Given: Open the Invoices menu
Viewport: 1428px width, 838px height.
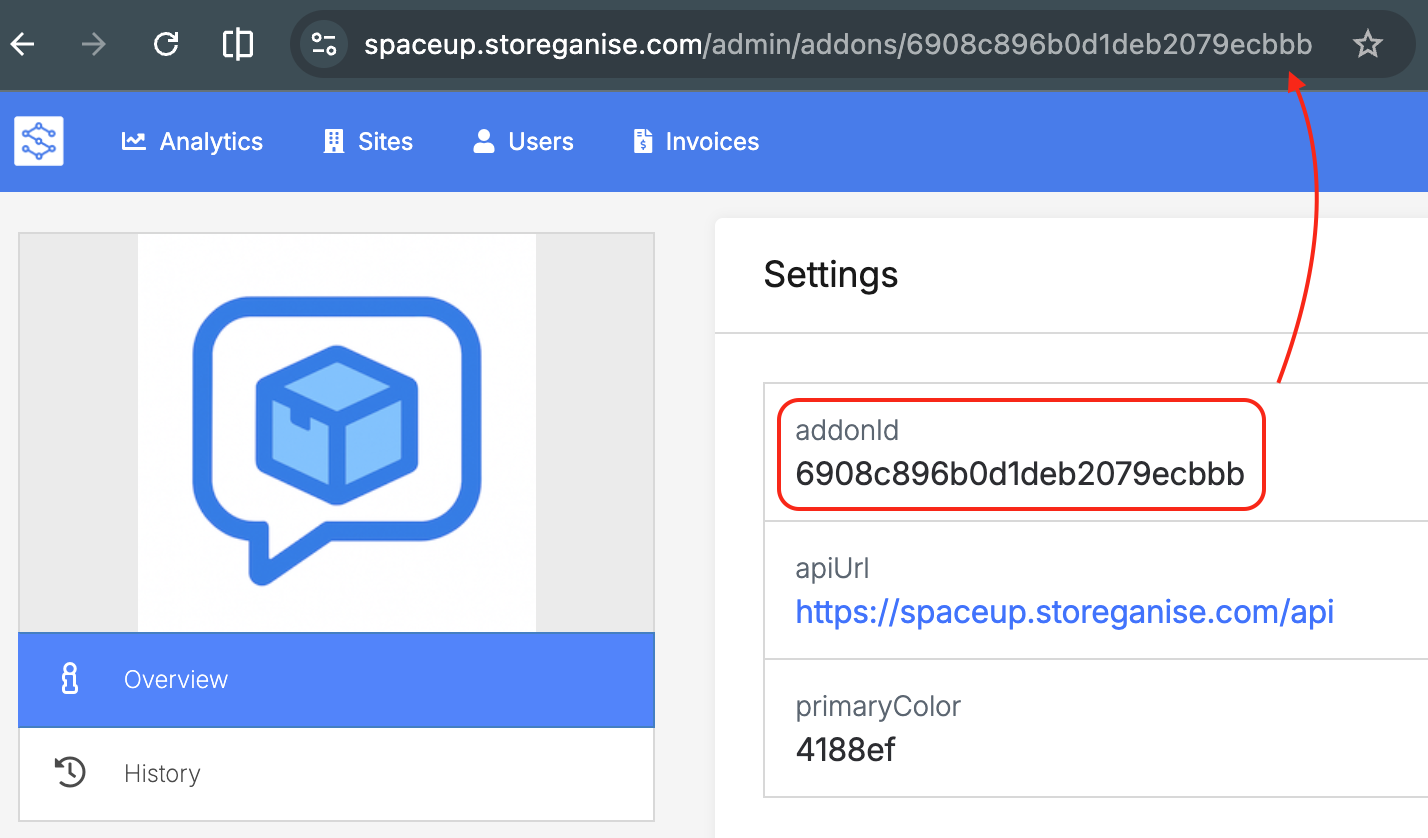Looking at the screenshot, I should [x=696, y=141].
